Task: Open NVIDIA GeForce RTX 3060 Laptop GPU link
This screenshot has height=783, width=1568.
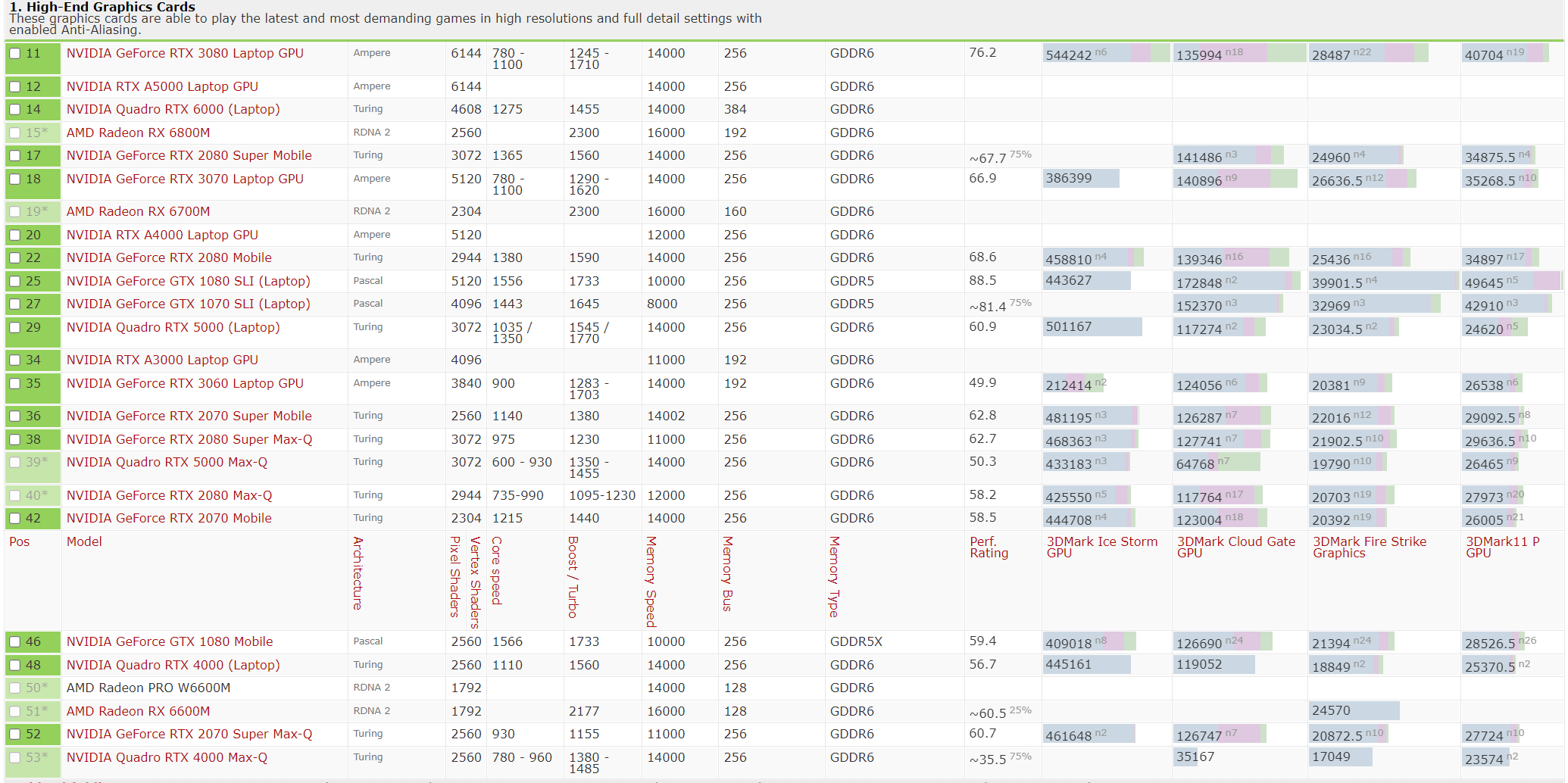Action: (x=185, y=383)
